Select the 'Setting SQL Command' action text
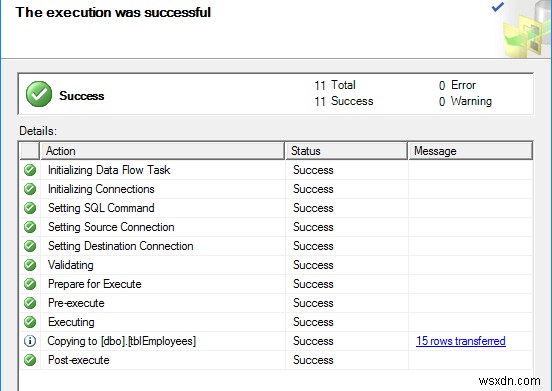 101,208
